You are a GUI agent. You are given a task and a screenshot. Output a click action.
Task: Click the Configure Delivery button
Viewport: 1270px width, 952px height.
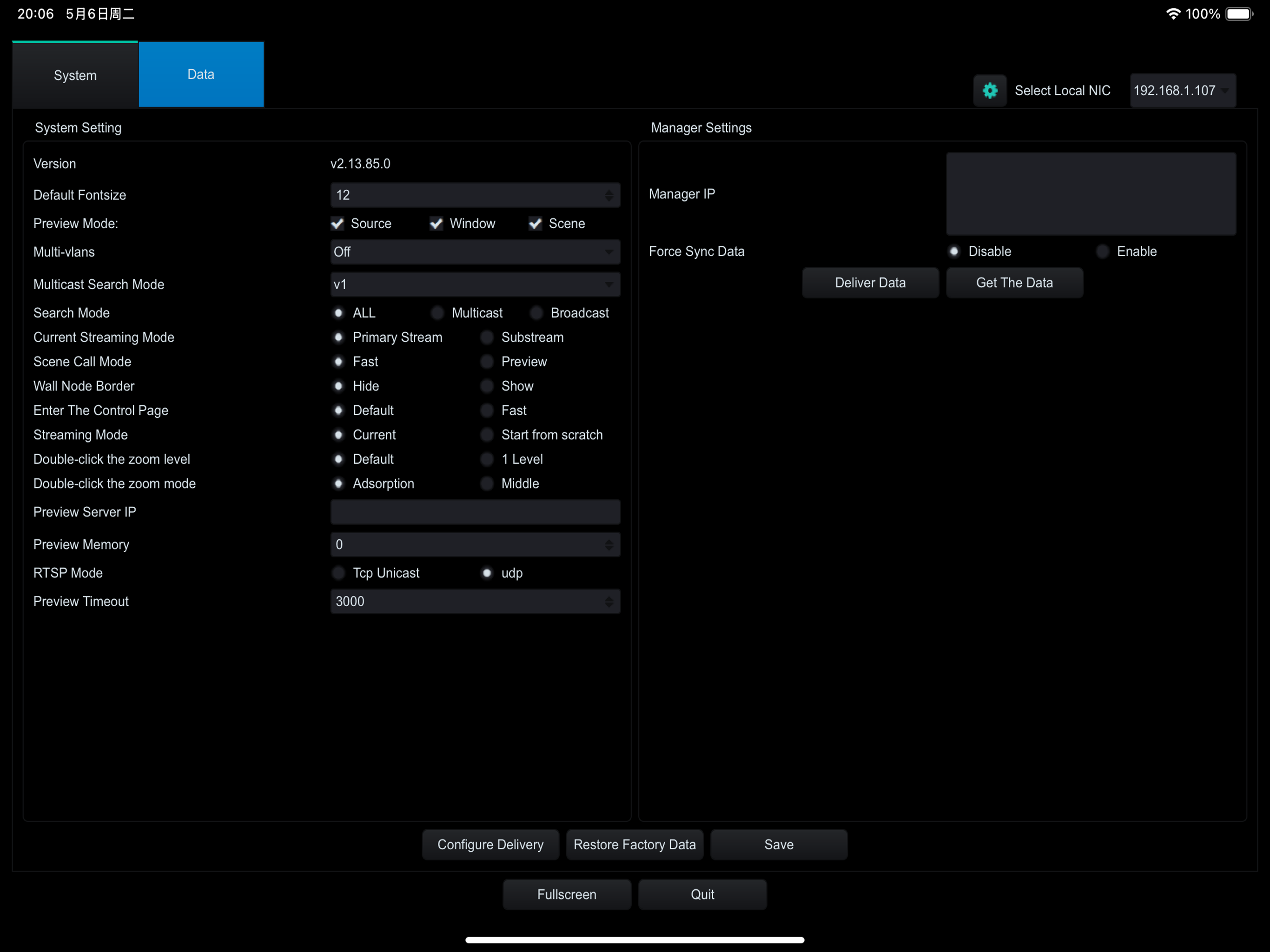(x=490, y=845)
